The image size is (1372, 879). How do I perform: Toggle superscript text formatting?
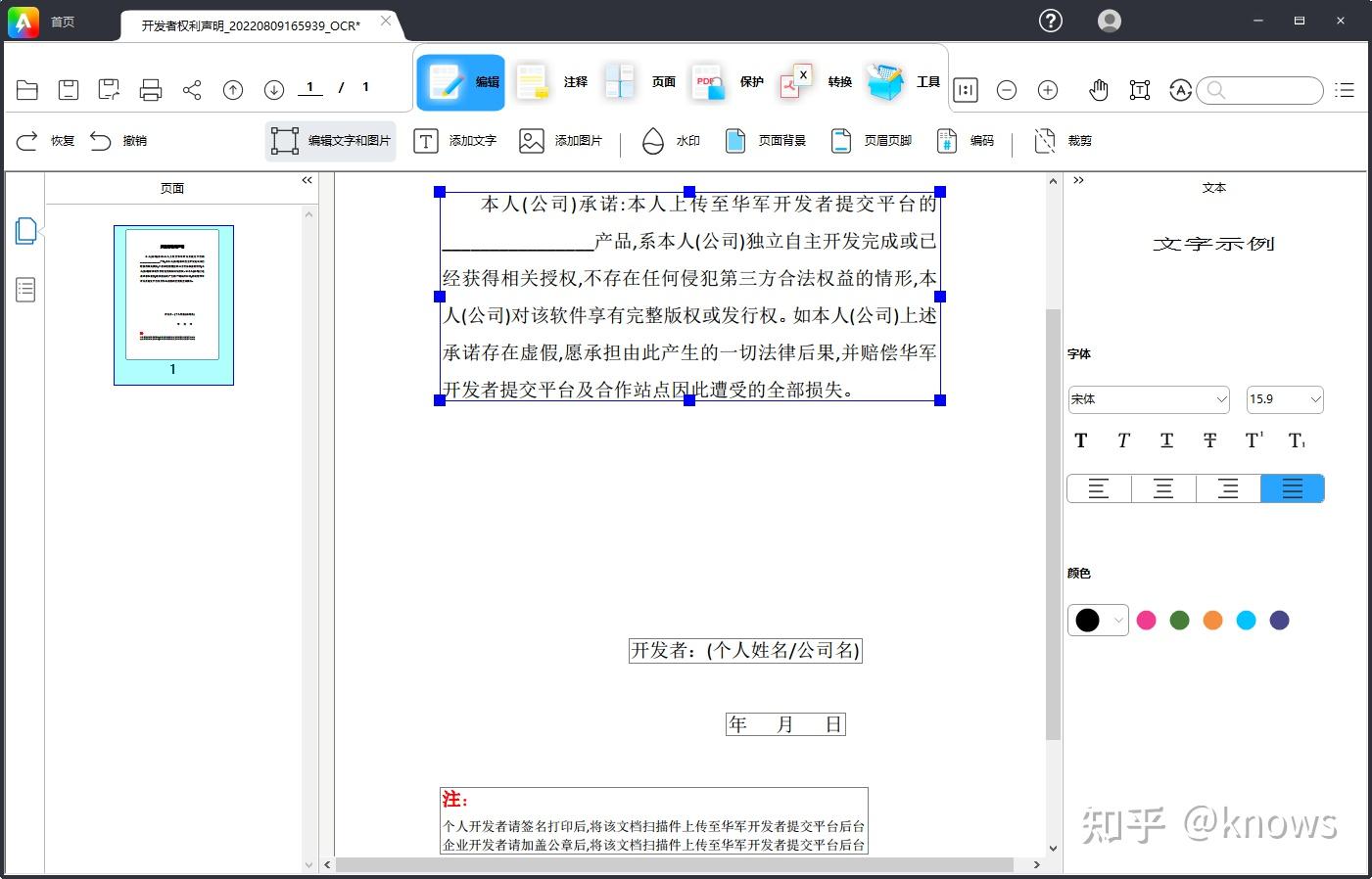[1254, 440]
